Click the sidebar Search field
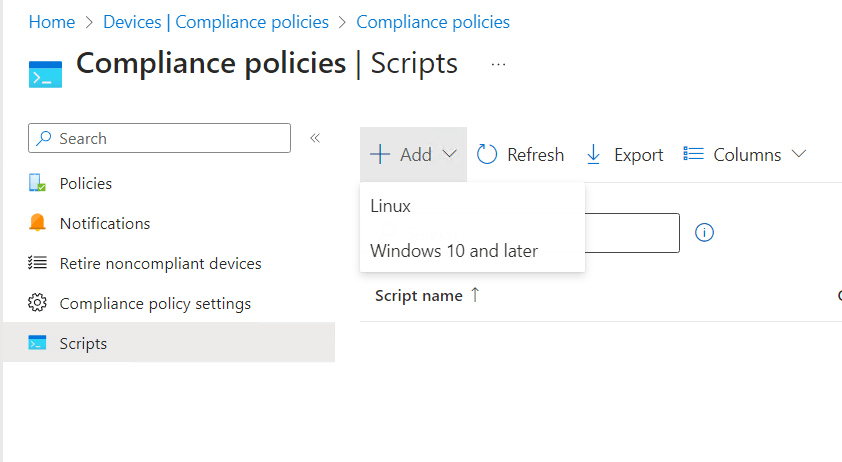The width and height of the screenshot is (842, 462). pos(159,138)
